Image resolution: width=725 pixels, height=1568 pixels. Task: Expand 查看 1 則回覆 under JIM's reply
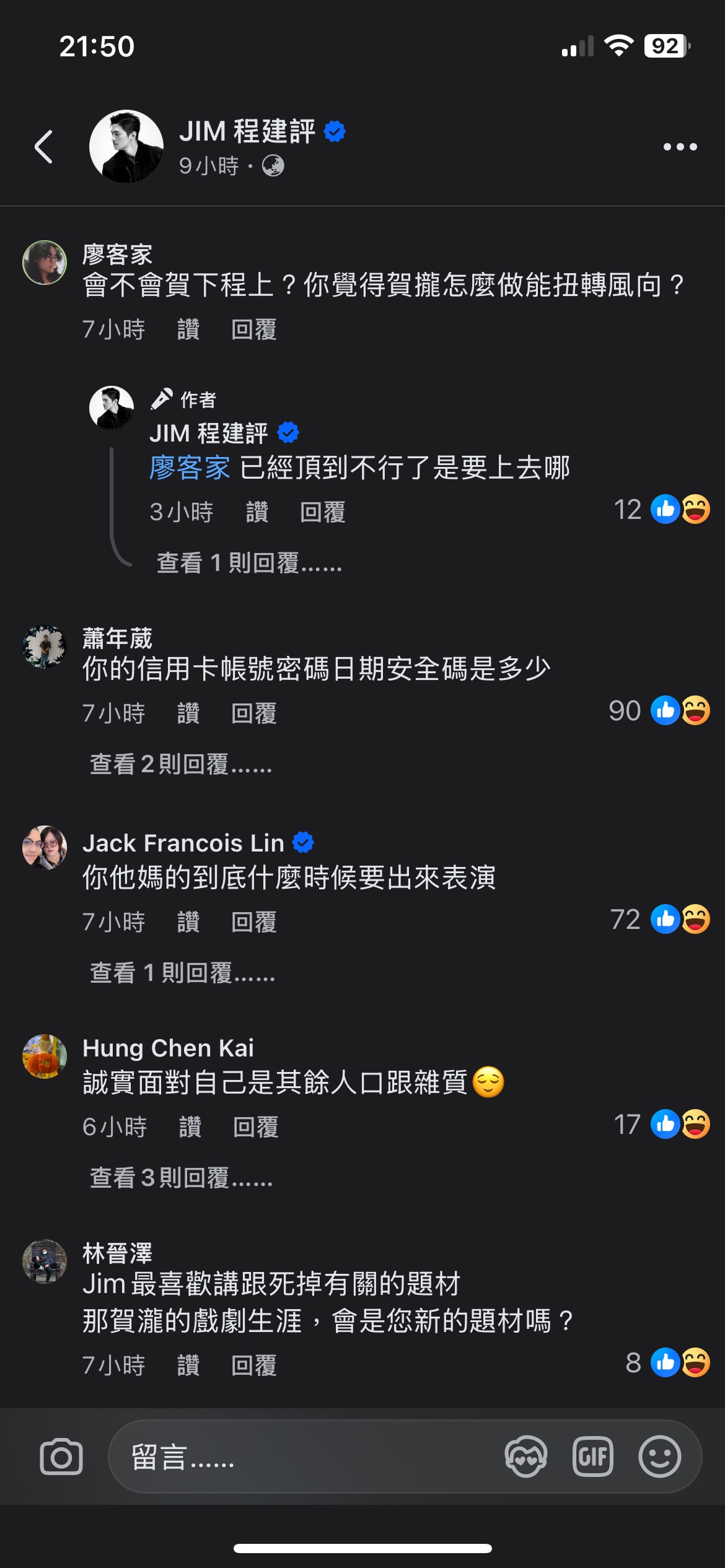point(249,563)
